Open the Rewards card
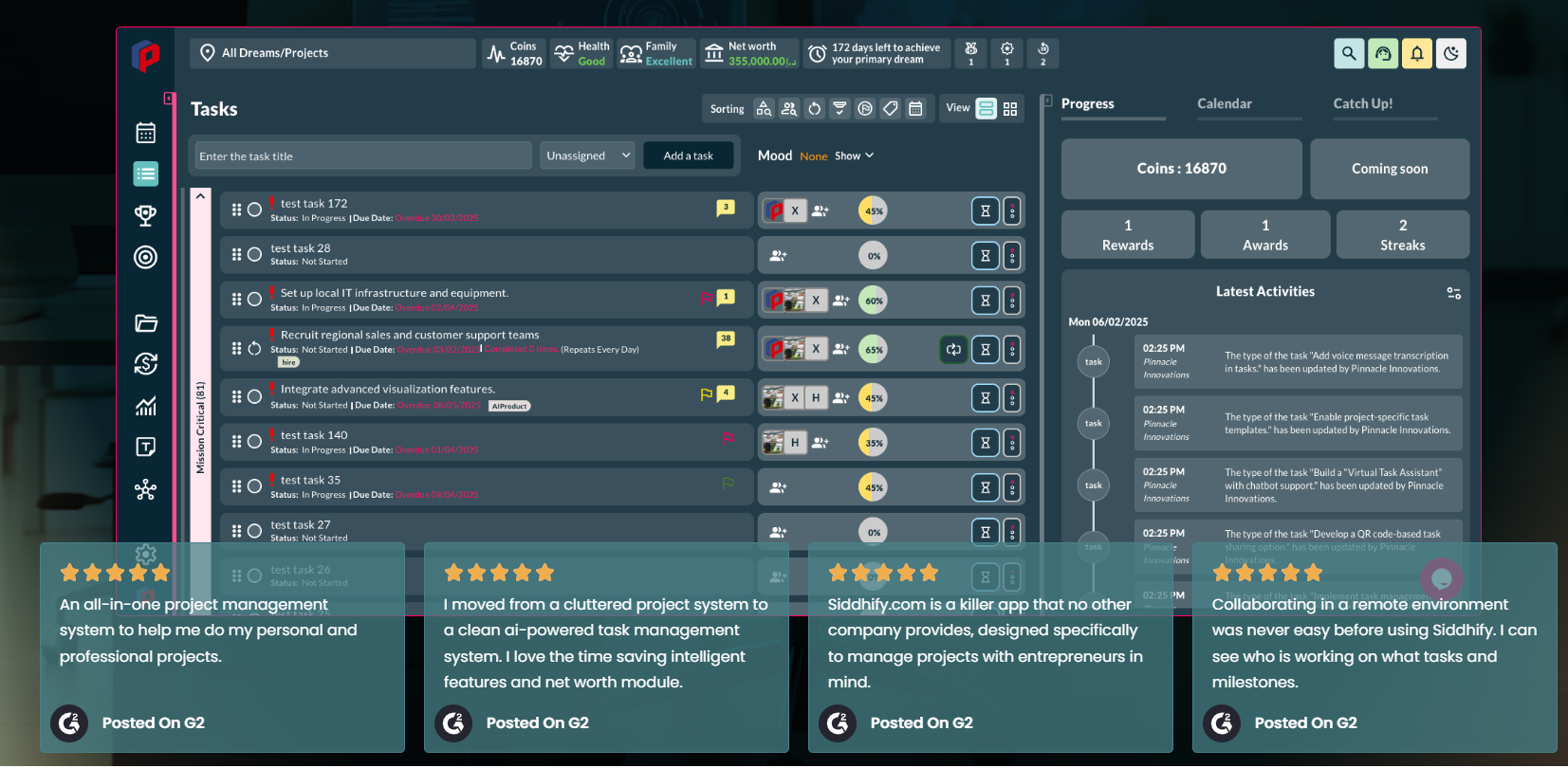 (1128, 235)
